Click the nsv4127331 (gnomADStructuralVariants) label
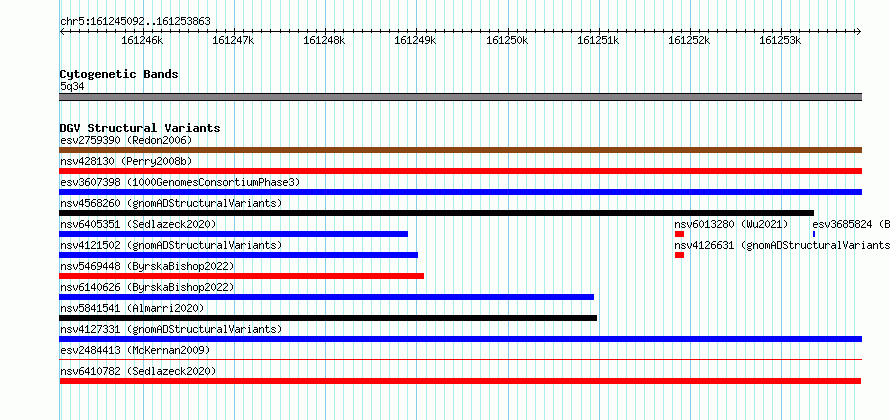 pyautogui.click(x=171, y=329)
